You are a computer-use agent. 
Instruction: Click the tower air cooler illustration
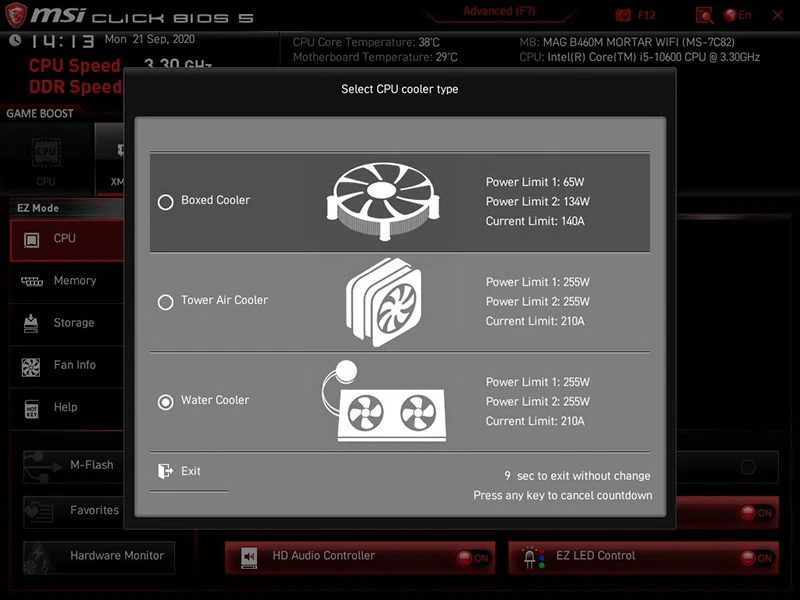[384, 302]
